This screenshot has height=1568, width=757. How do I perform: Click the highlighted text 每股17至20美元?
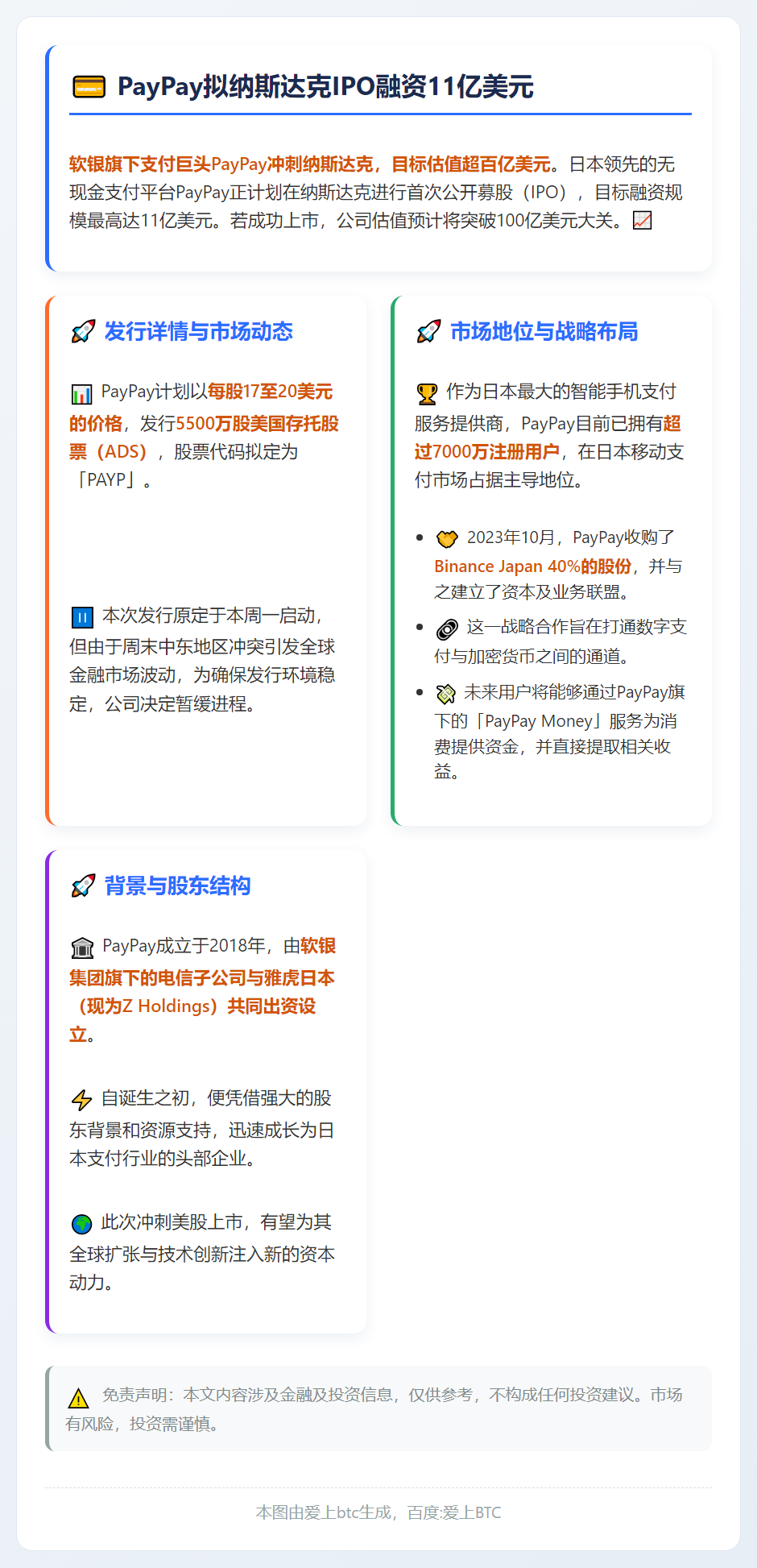pyautogui.click(x=270, y=392)
